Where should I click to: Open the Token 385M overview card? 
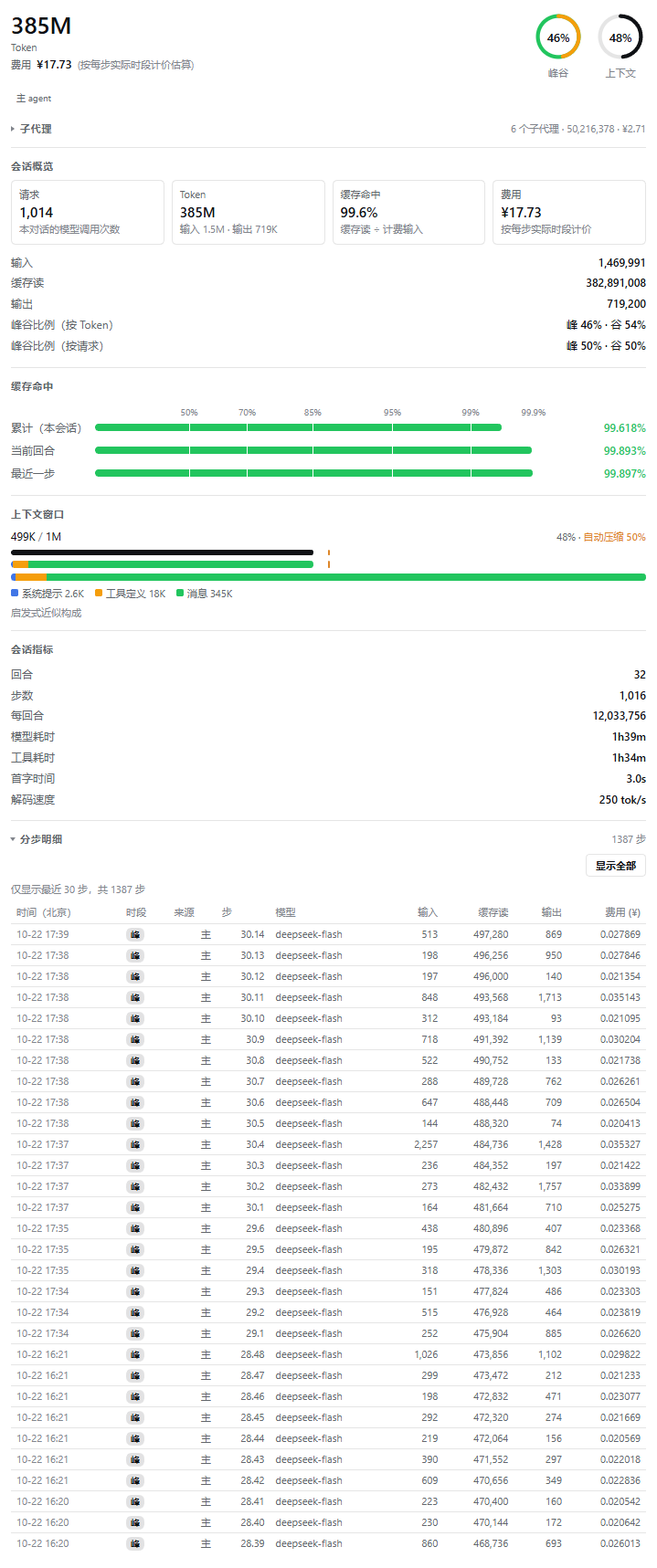[x=249, y=212]
